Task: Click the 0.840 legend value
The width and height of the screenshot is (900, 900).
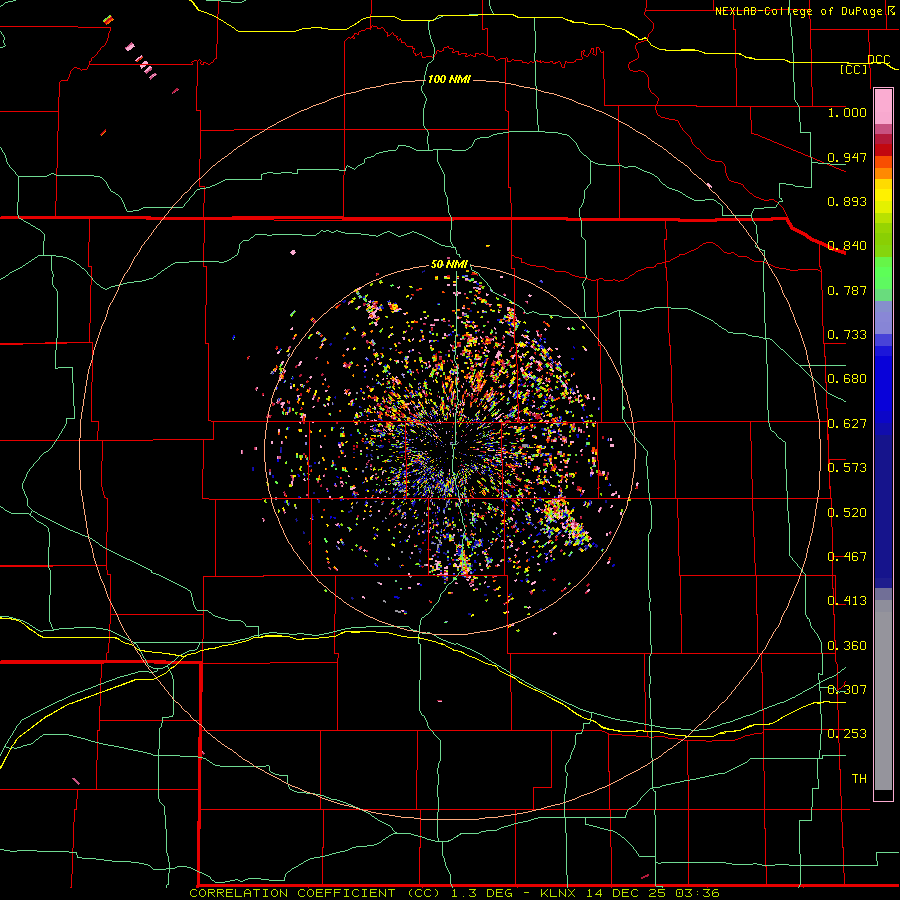Action: point(847,246)
